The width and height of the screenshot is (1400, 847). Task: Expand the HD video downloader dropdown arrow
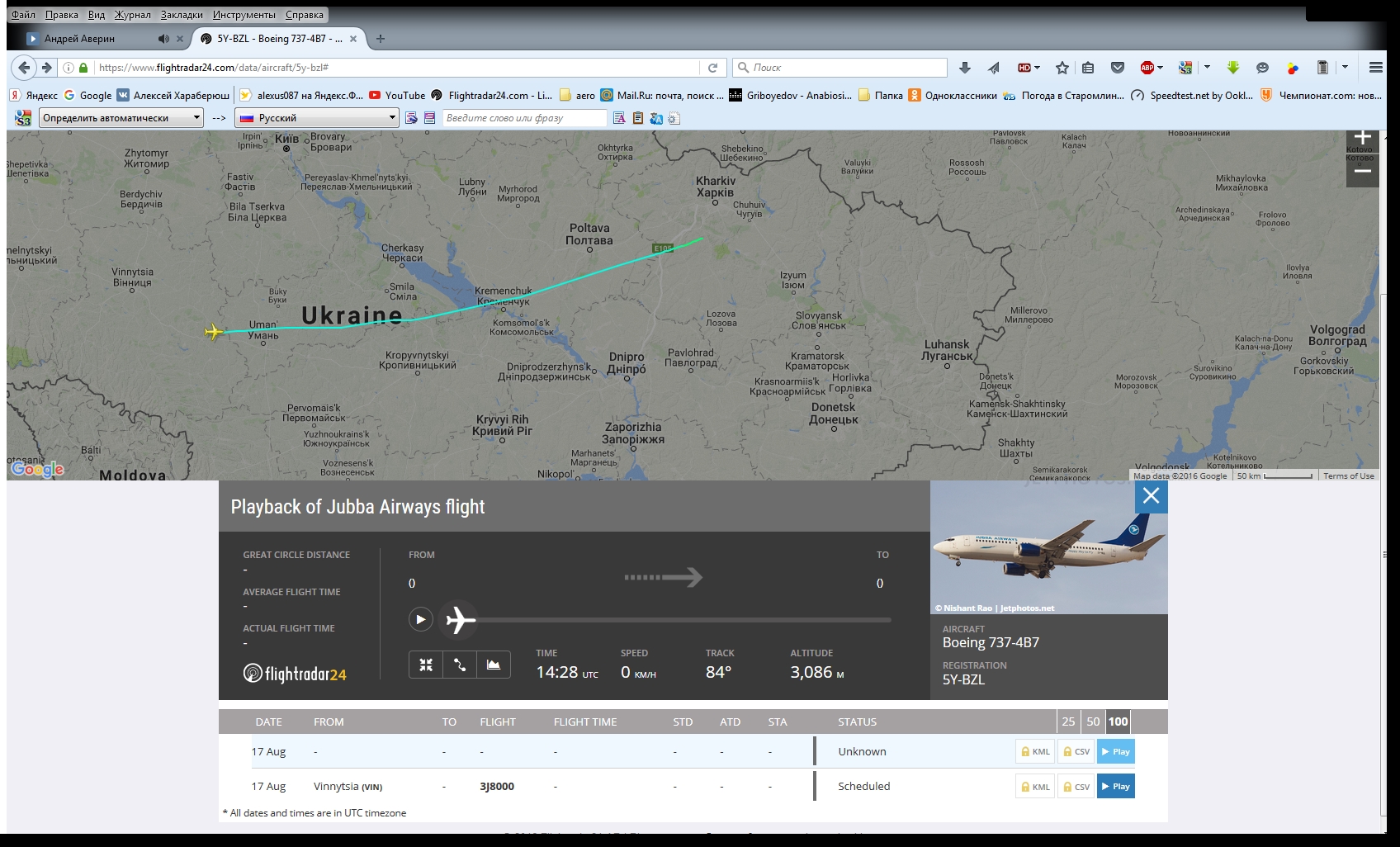click(1038, 68)
